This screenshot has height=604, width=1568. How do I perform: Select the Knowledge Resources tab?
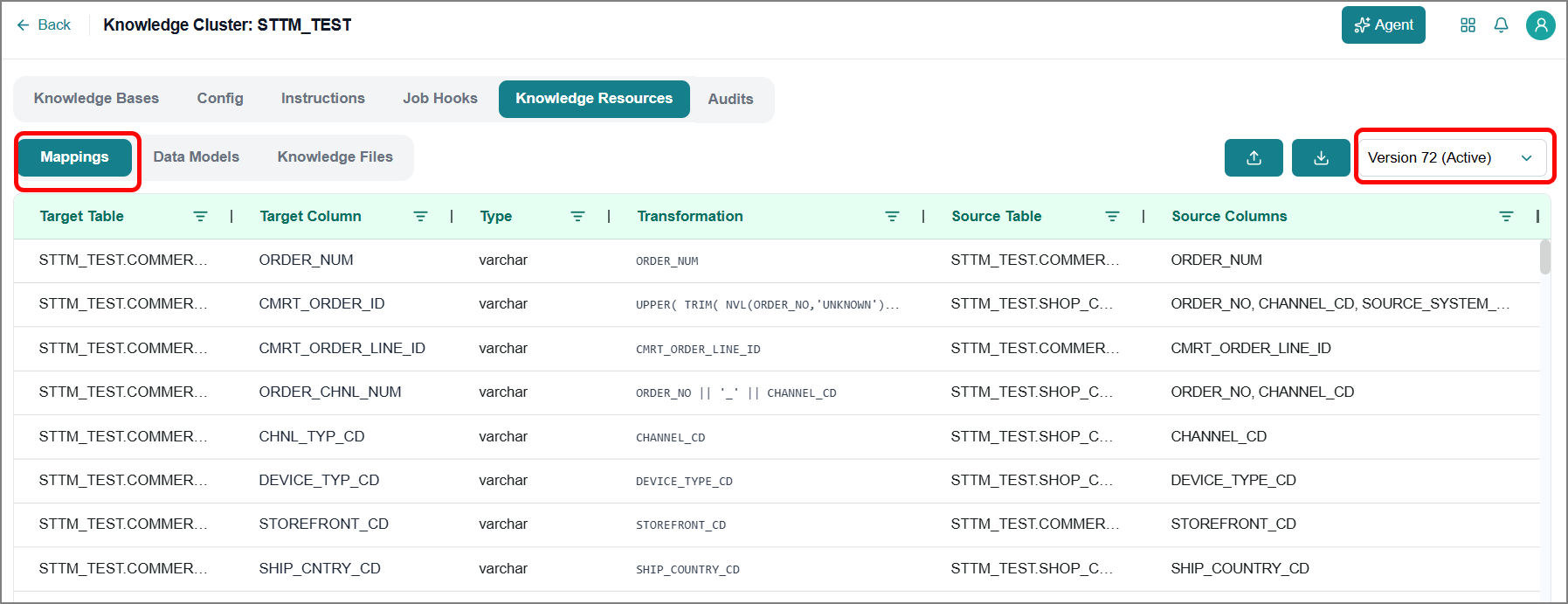coord(594,99)
